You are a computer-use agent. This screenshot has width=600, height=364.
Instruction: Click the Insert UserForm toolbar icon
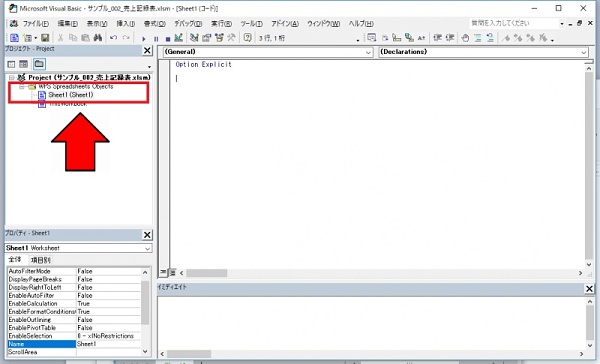pyautogui.click(x=28, y=38)
